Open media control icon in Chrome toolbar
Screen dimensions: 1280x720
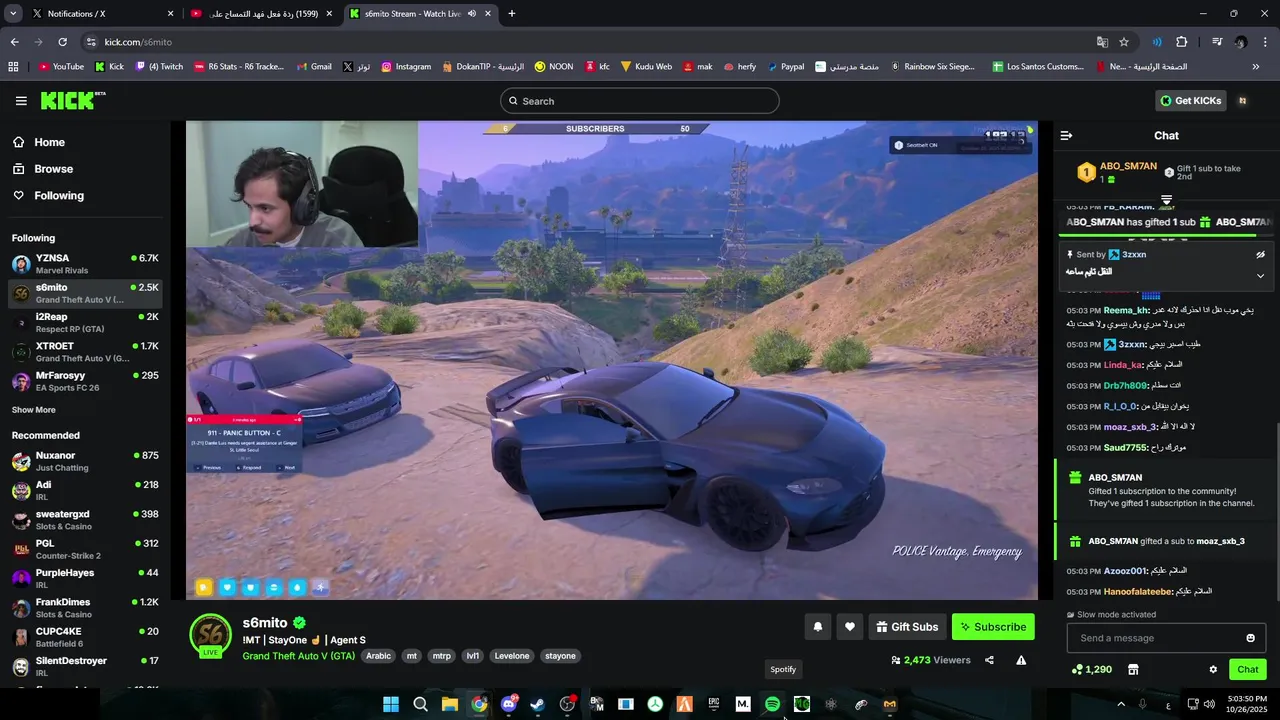pos(1217,42)
